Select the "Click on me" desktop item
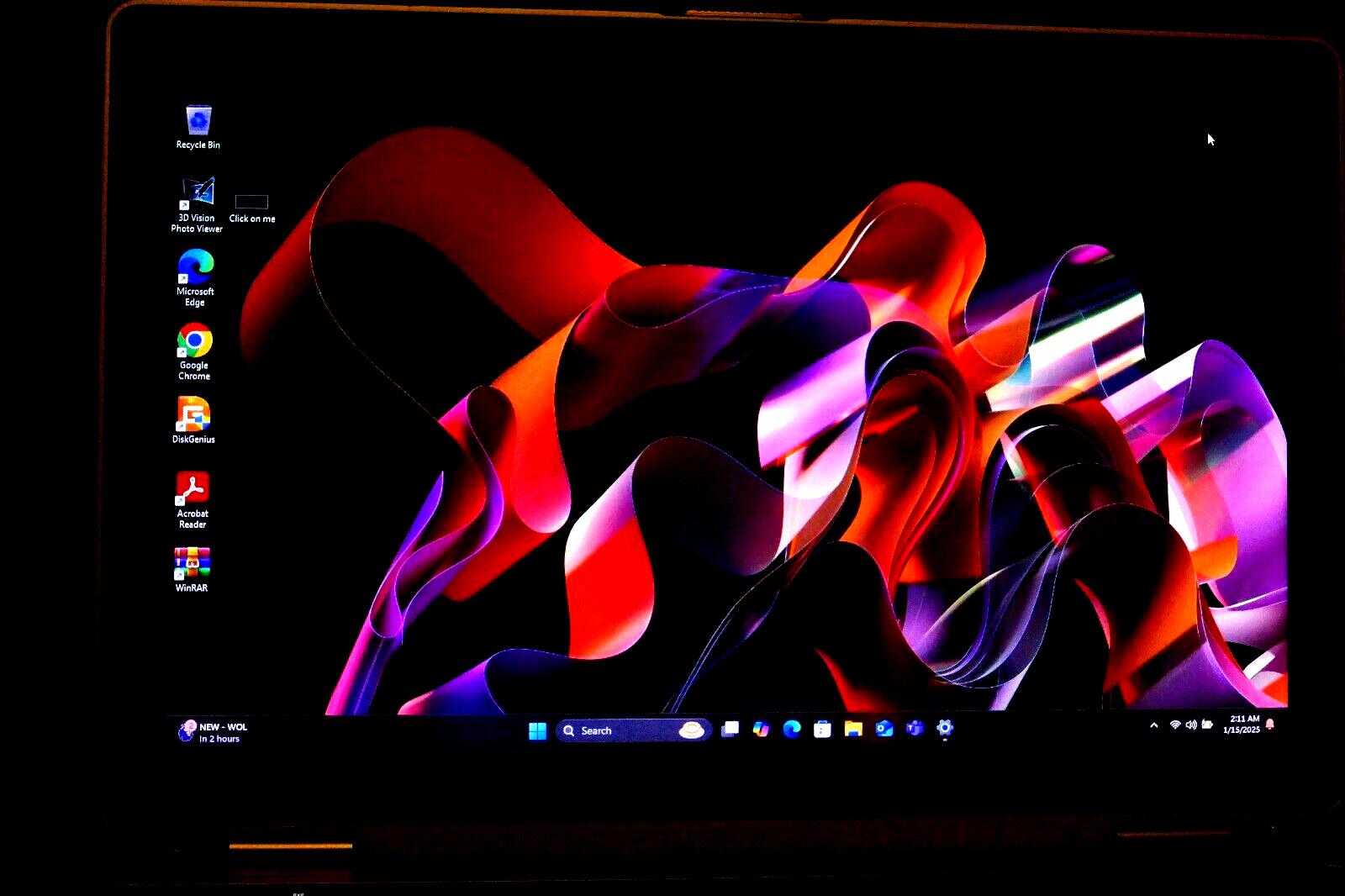The image size is (1345, 896). pos(252,208)
